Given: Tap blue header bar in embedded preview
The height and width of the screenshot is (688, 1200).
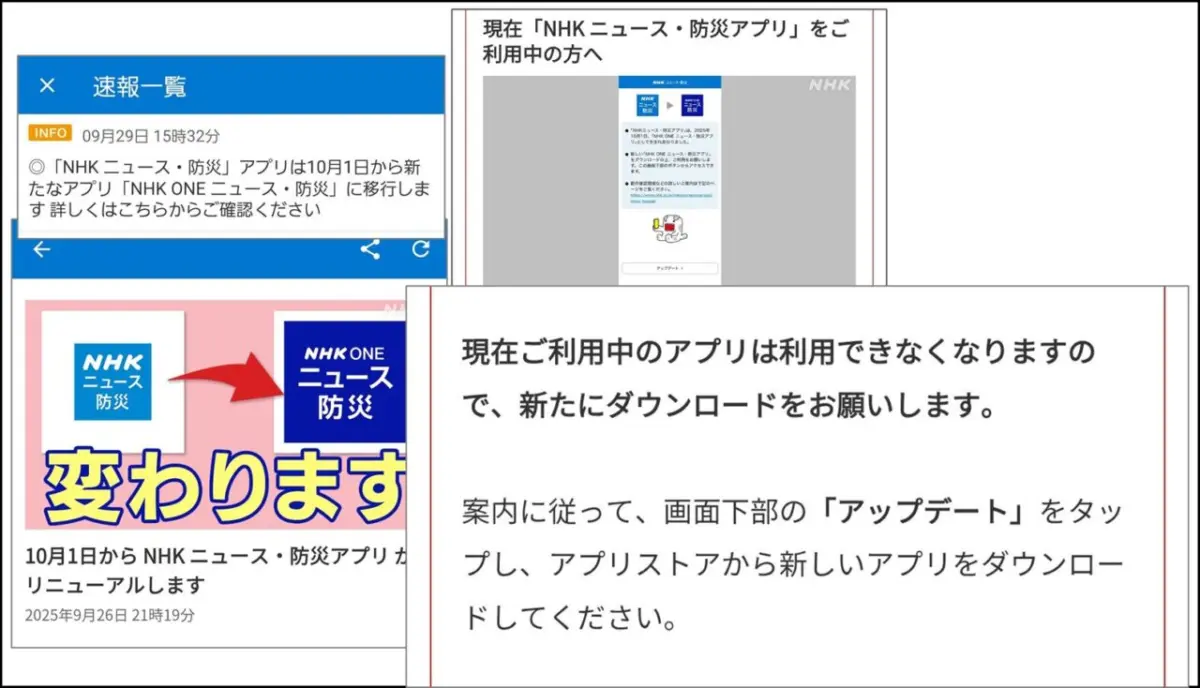Looking at the screenshot, I should pos(670,82).
